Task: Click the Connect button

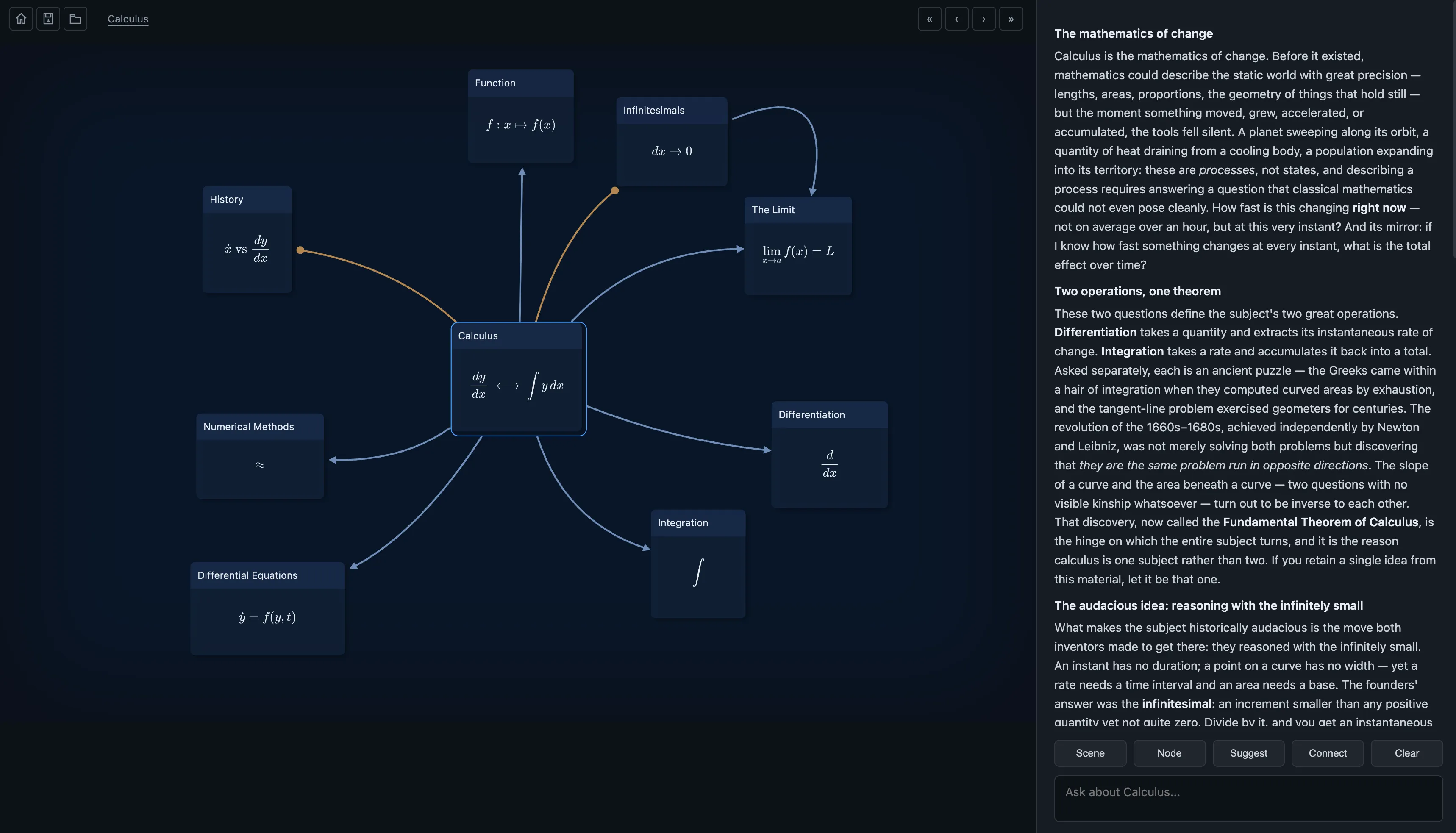Action: pos(1327,753)
